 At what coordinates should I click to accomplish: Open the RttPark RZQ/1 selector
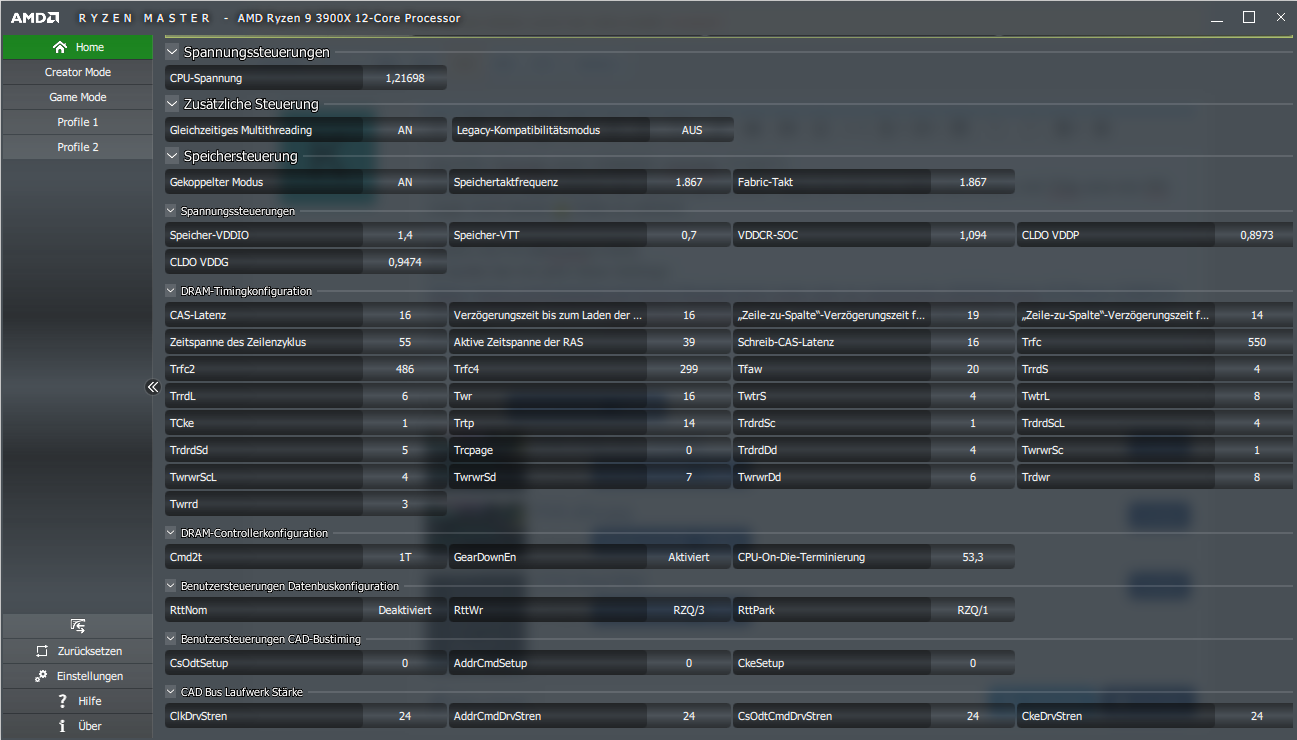coord(973,610)
